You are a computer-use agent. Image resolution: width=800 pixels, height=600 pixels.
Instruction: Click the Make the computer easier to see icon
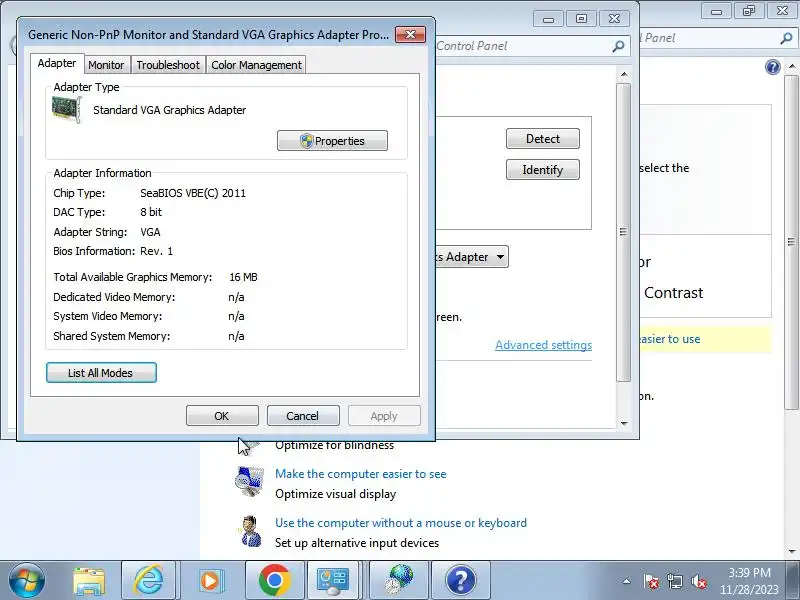[x=249, y=481]
